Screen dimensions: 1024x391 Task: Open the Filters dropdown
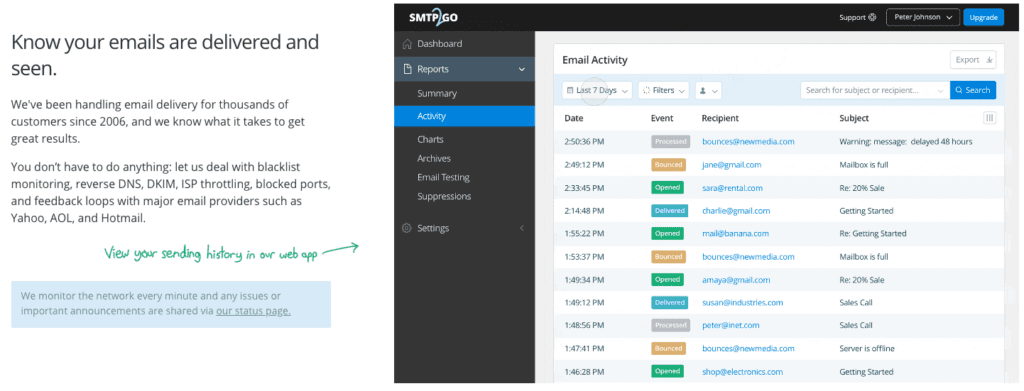coord(664,91)
